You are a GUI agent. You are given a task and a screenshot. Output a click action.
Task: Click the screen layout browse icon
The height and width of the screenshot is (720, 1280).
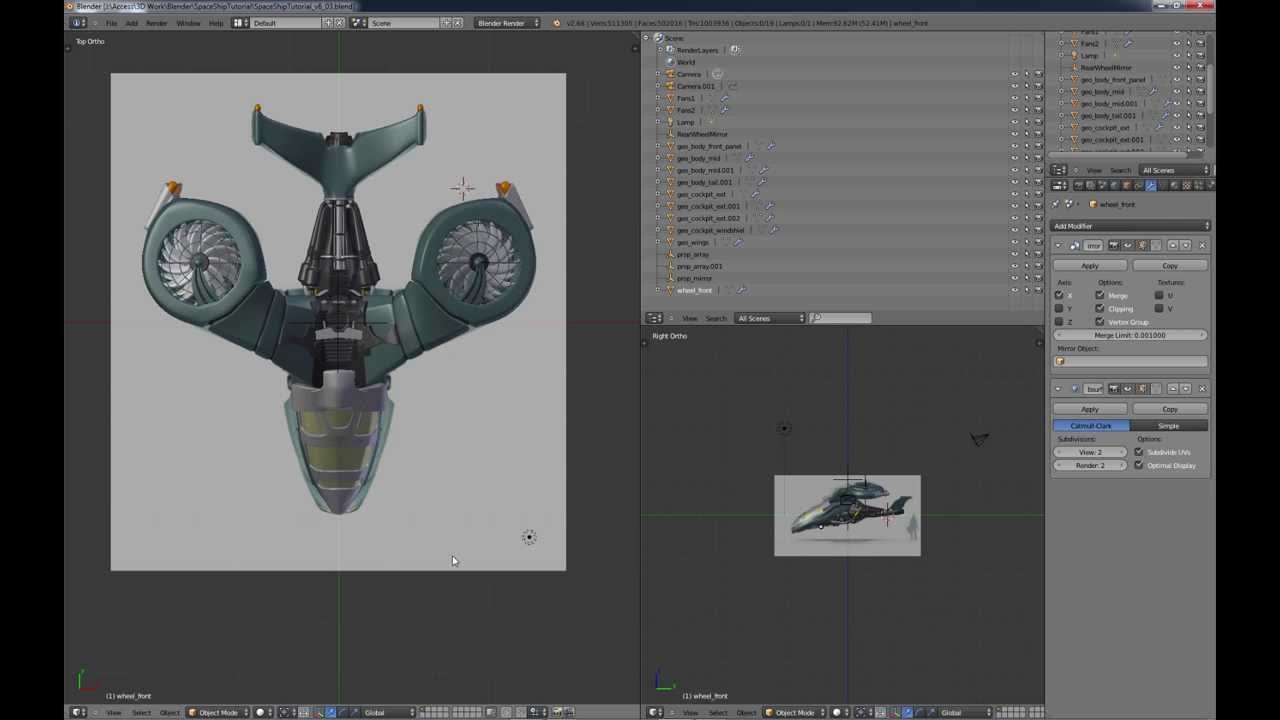point(240,23)
